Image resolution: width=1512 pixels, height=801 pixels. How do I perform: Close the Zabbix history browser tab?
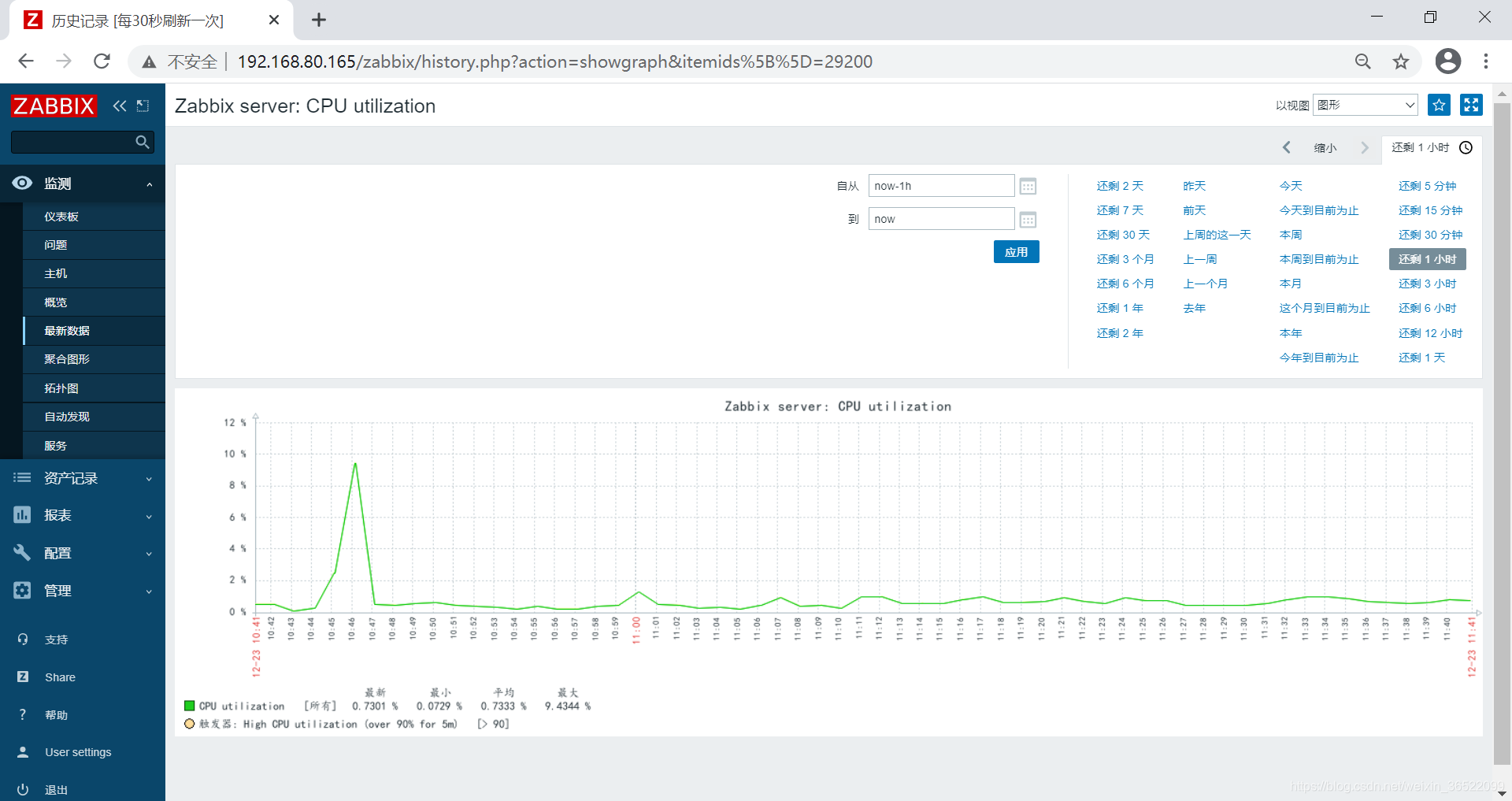pos(274,20)
